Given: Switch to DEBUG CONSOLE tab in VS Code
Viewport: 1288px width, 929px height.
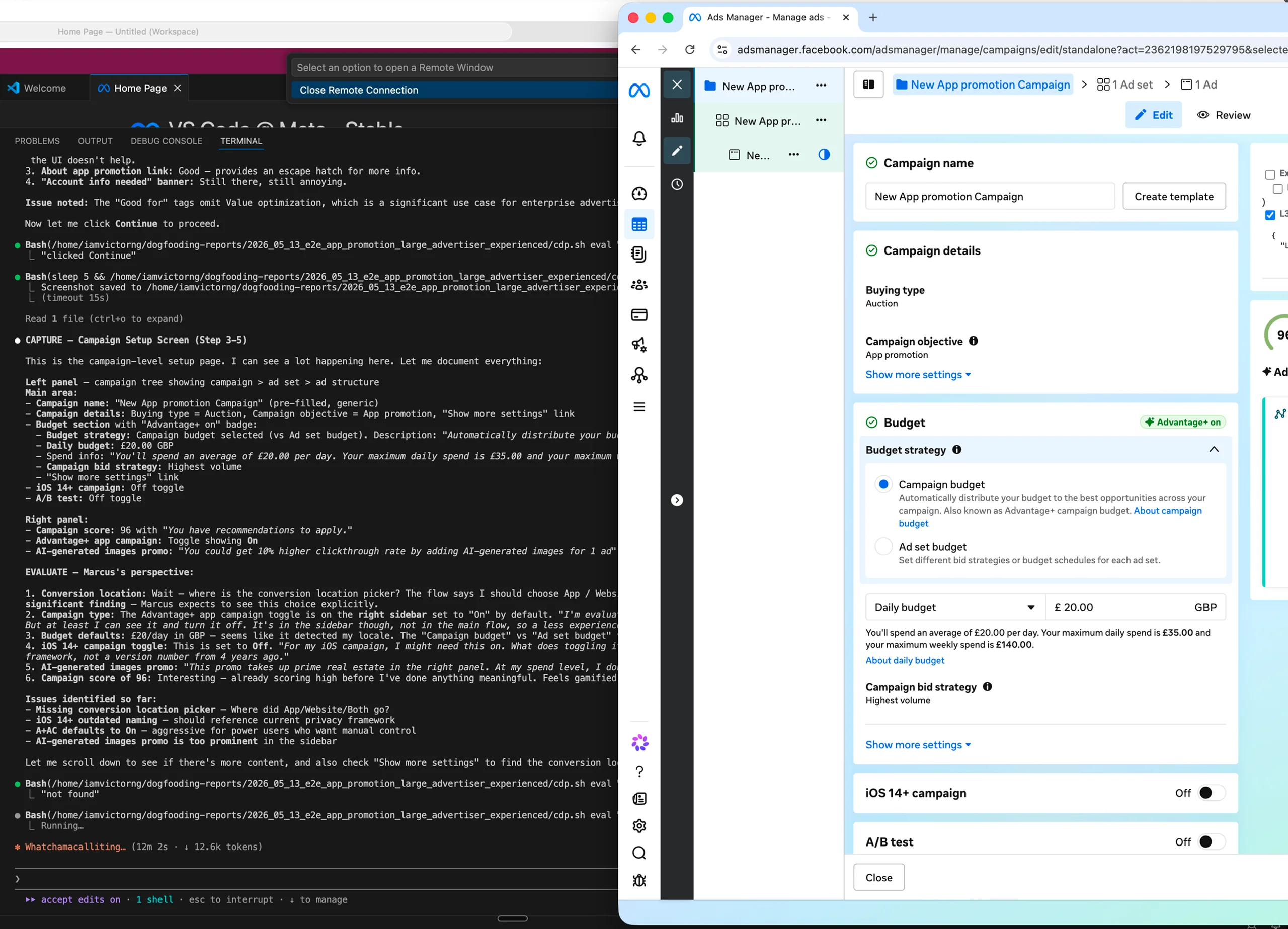Looking at the screenshot, I should tap(167, 141).
